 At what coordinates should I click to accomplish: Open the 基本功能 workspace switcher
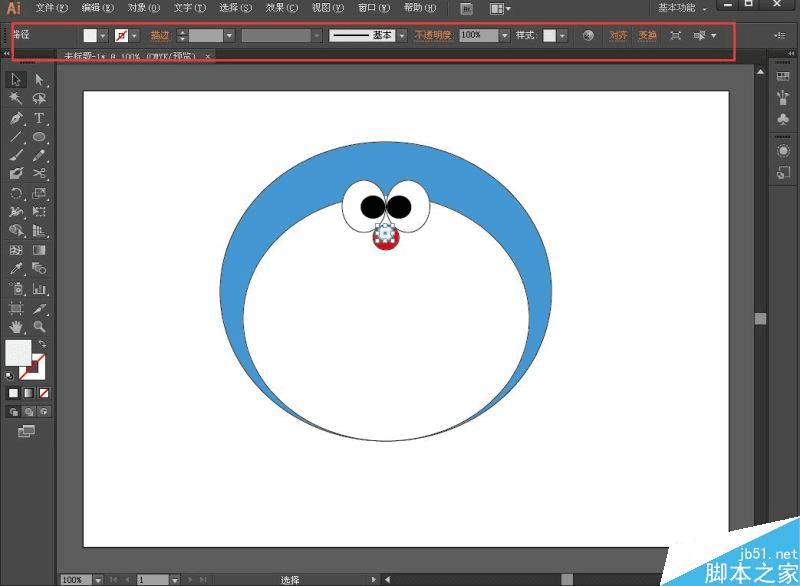pyautogui.click(x=682, y=8)
